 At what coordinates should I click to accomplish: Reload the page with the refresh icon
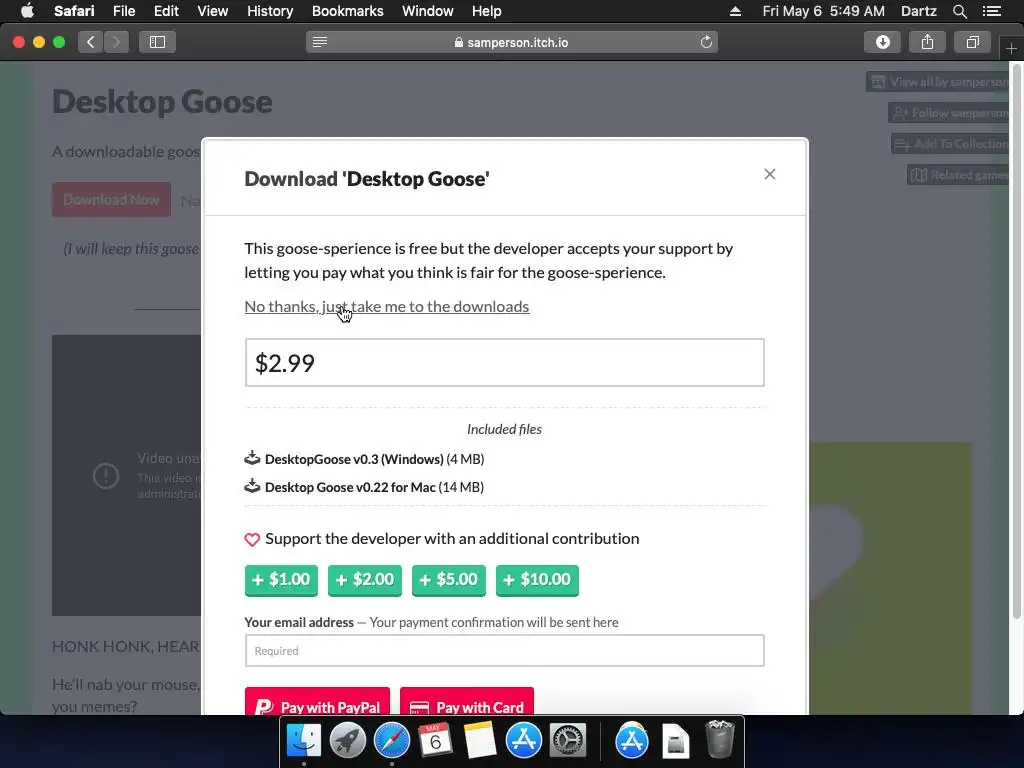[x=706, y=42]
